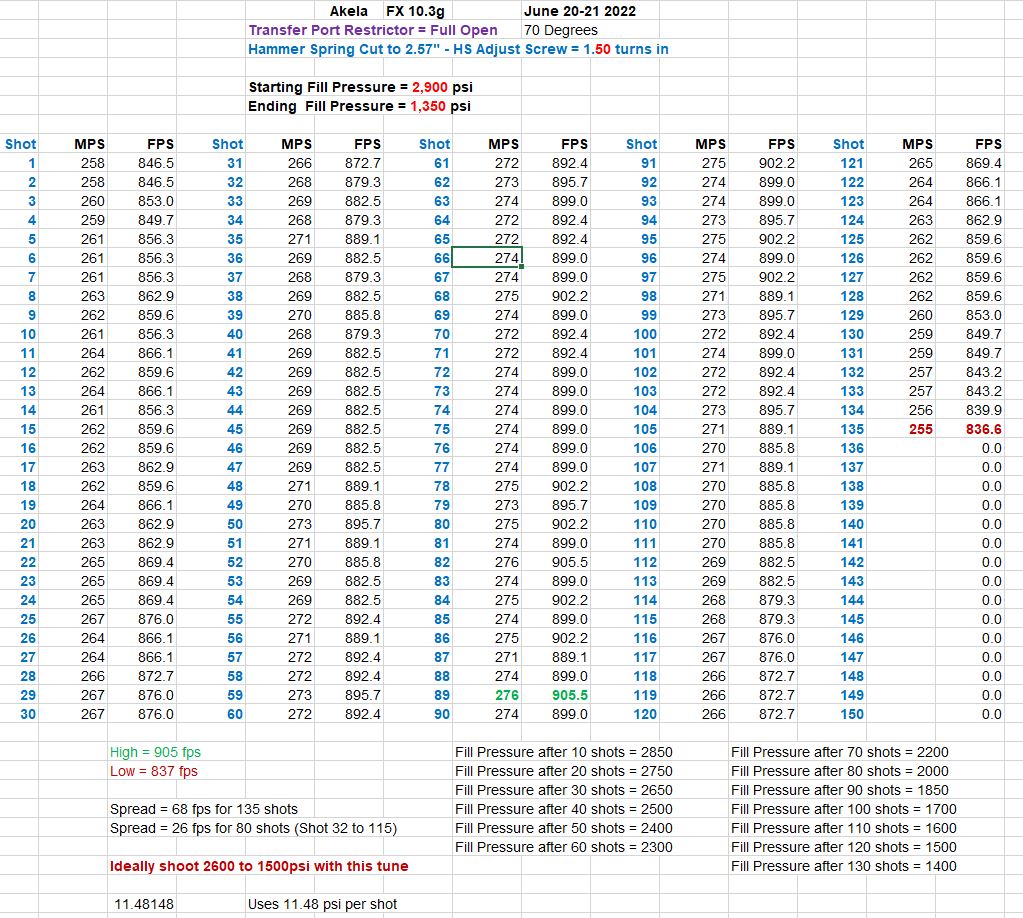Click shot number 75 cell
Image resolution: width=1023 pixels, height=918 pixels.
pos(442,429)
